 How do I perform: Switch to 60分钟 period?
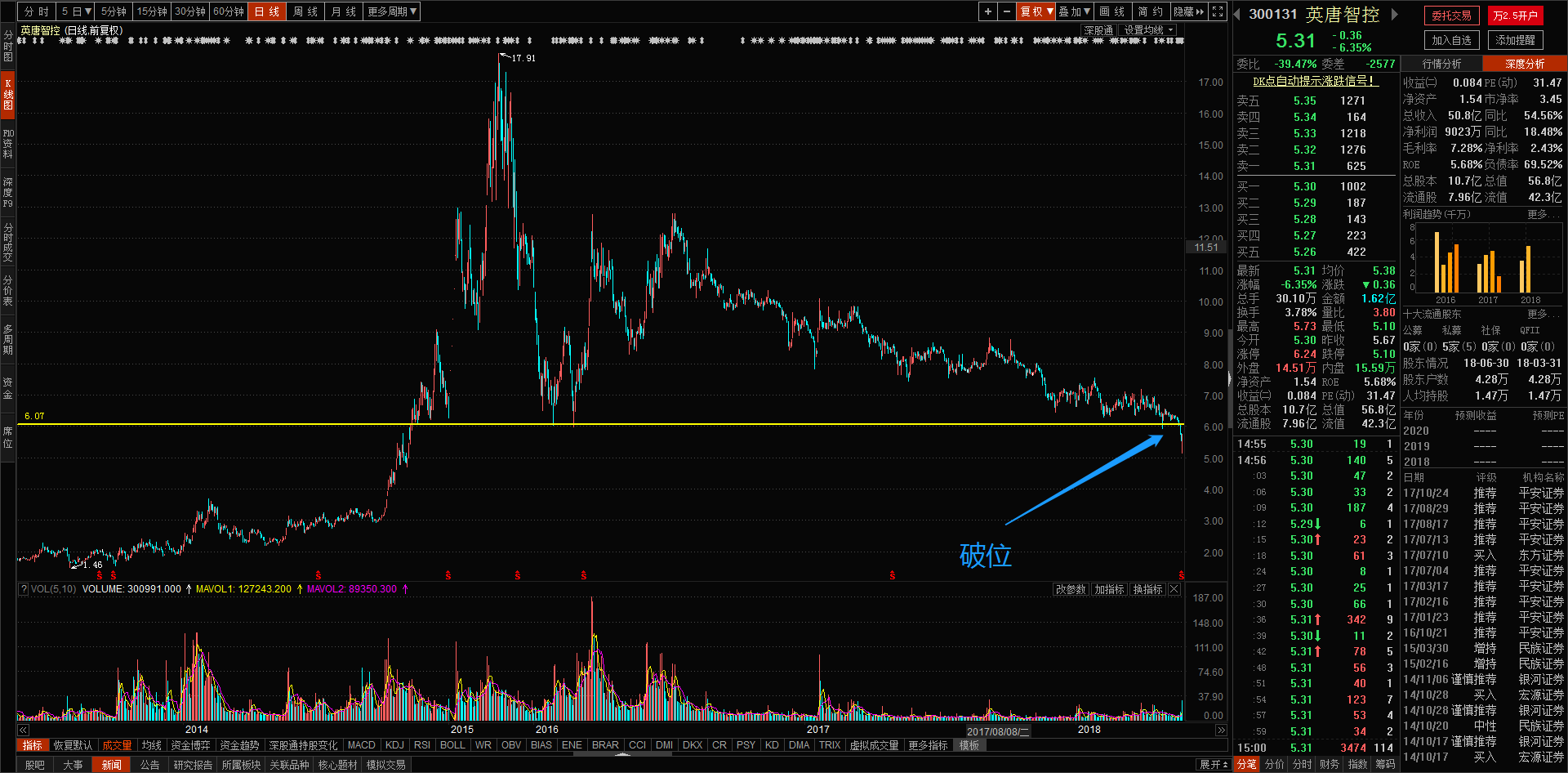[x=229, y=11]
